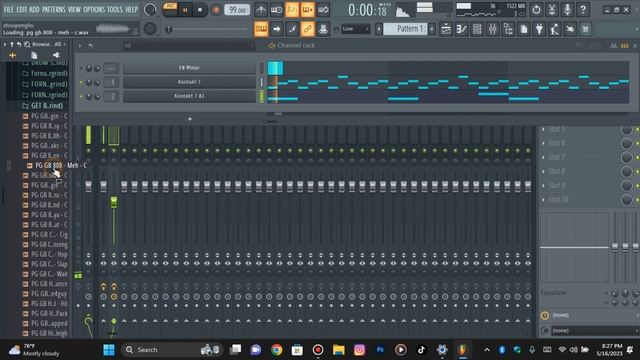Open the playlist view icon

click(x=446, y=29)
